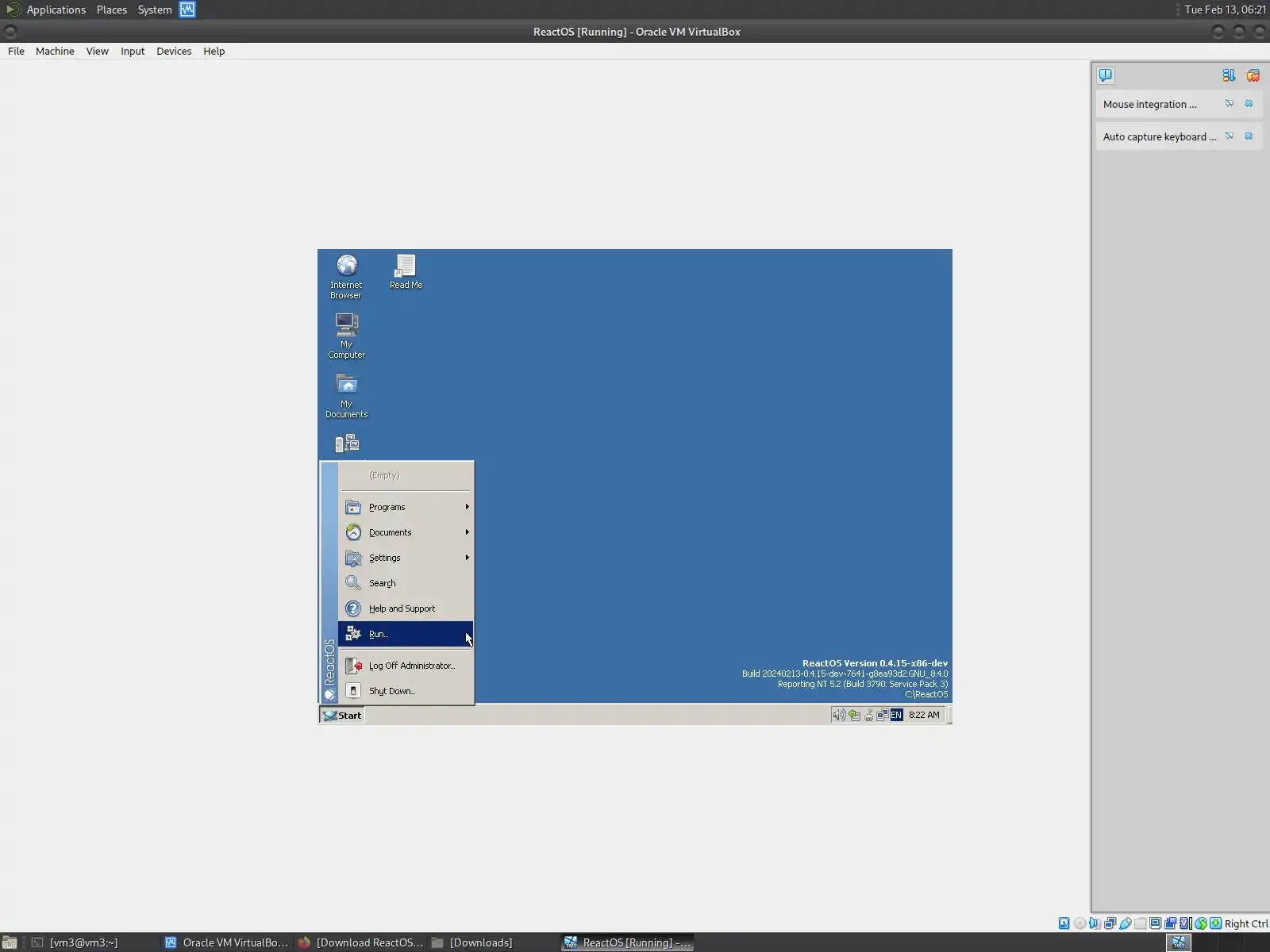The width and height of the screenshot is (1270, 952).
Task: Click the Auto capture keyboard notification text
Action: [x=1159, y=136]
